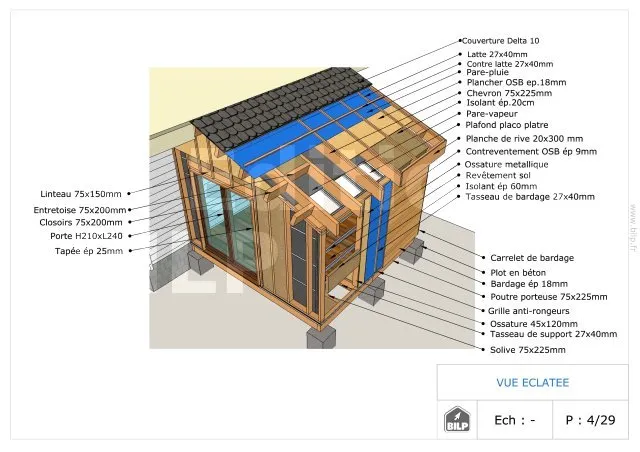Click the 'Plafond placo platre' label
The width and height of the screenshot is (640, 452).
tap(508, 125)
